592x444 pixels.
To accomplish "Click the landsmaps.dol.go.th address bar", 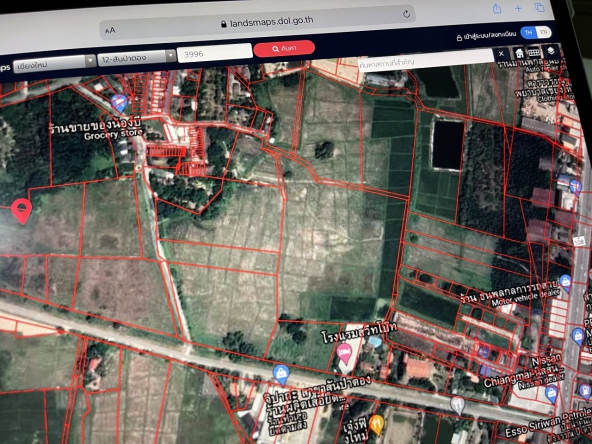I will tap(257, 22).
